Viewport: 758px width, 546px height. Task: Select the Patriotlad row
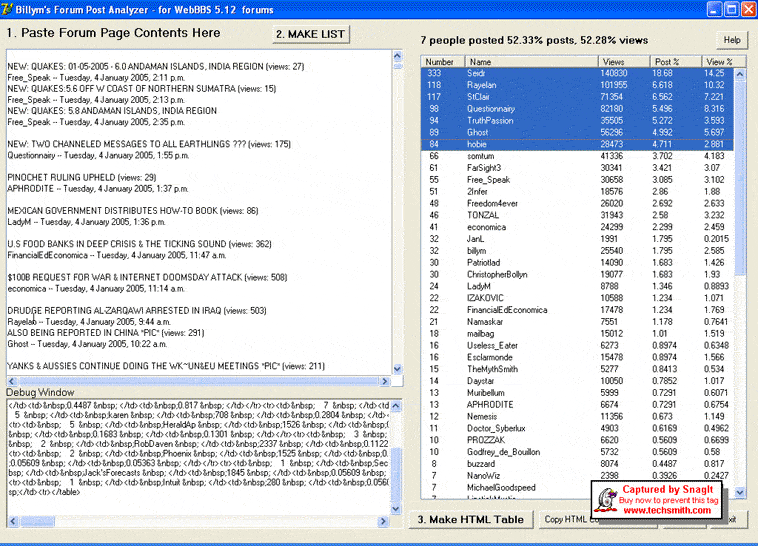coord(577,263)
